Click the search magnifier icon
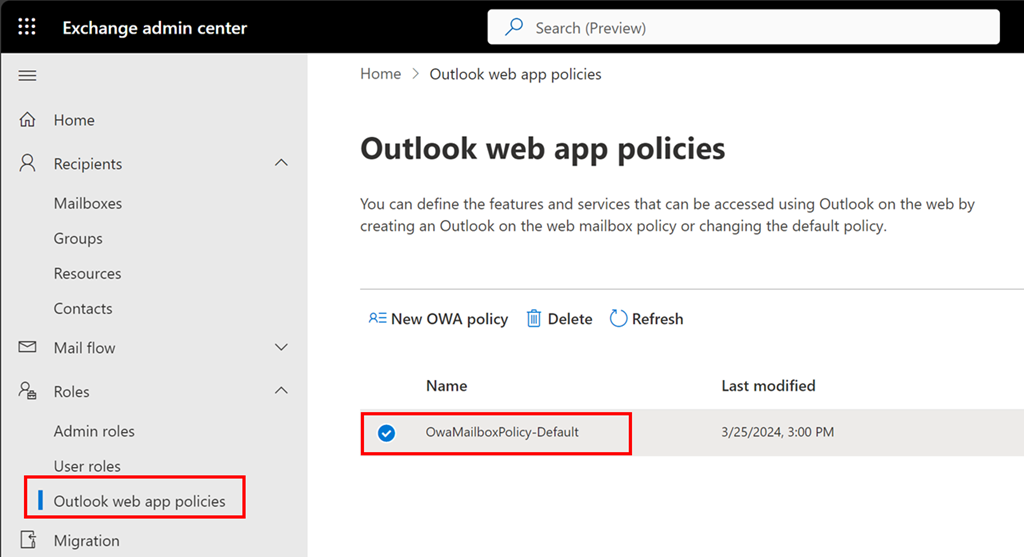 (514, 28)
